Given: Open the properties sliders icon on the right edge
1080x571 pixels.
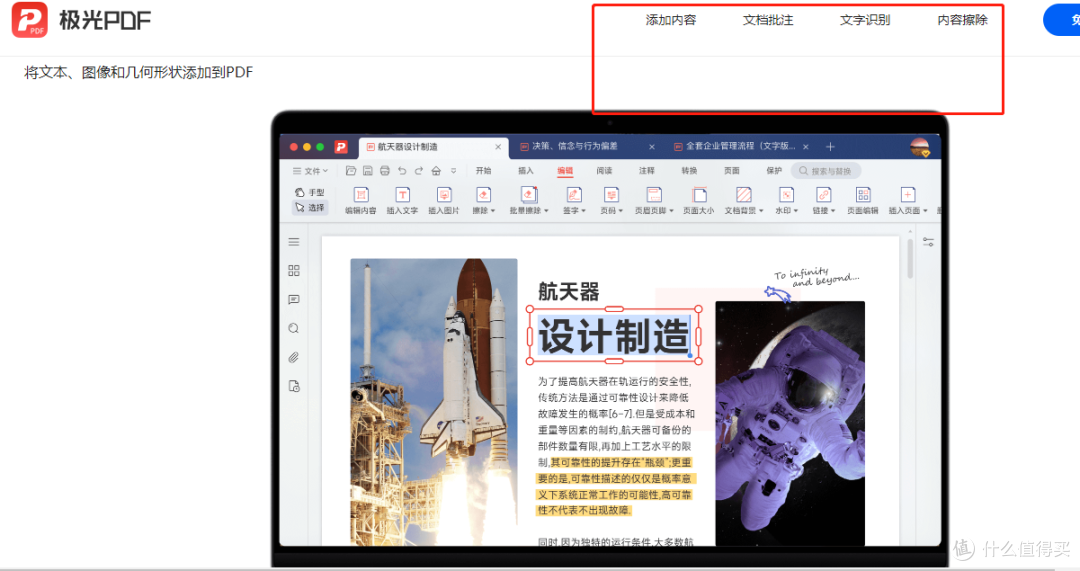Looking at the screenshot, I should (x=928, y=242).
